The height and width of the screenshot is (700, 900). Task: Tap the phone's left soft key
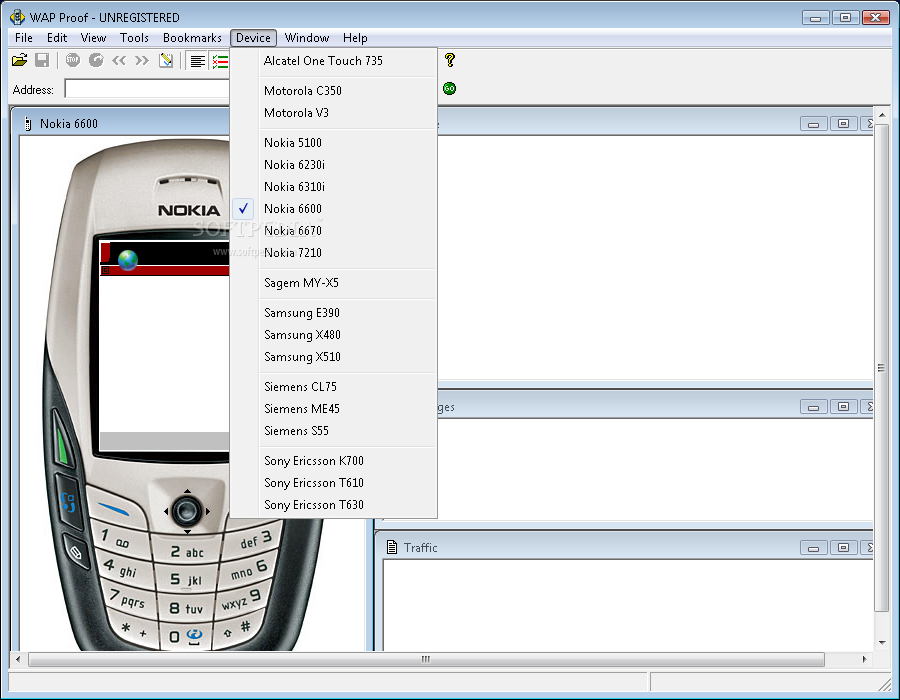point(115,508)
